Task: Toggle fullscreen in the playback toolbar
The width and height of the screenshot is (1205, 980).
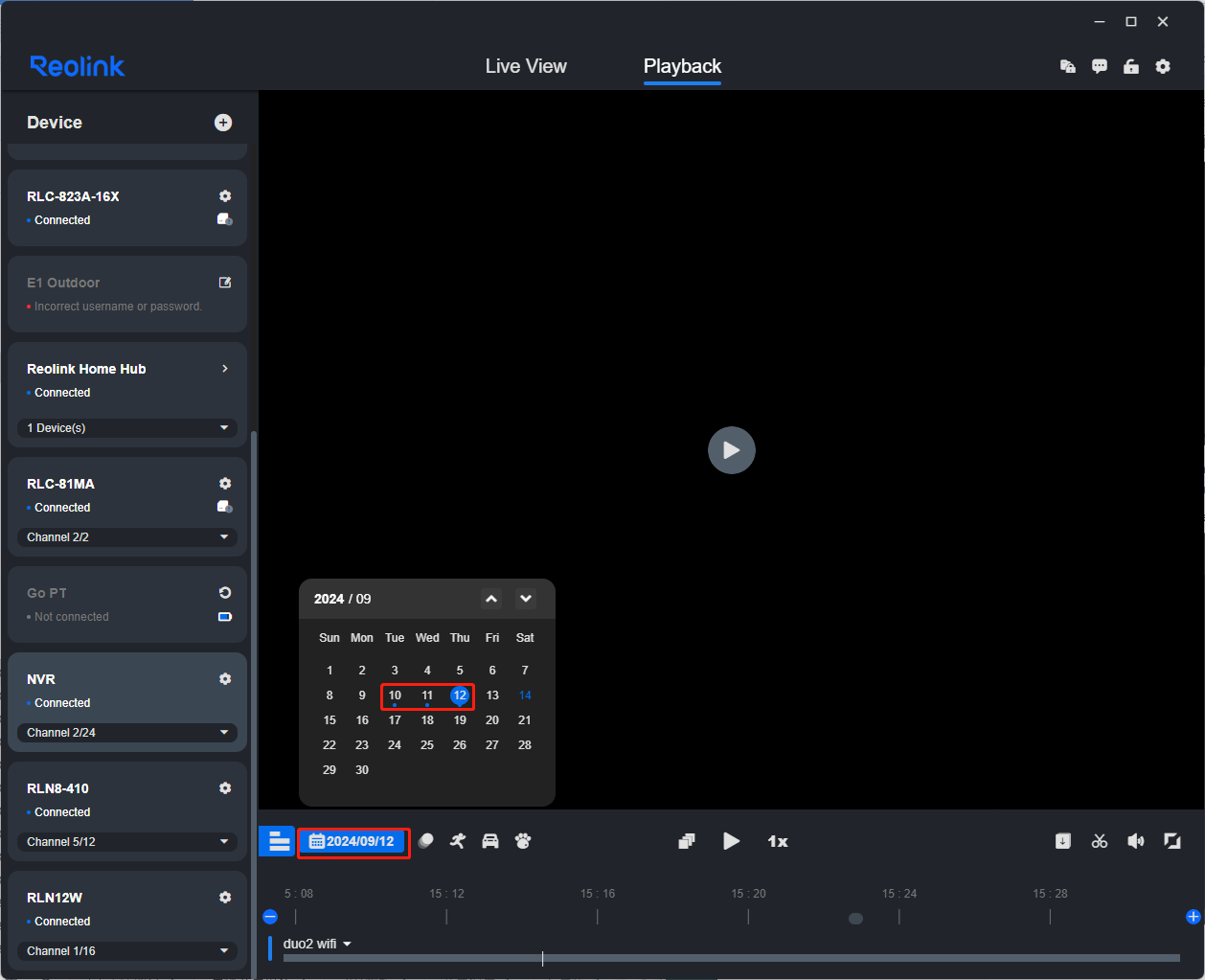Action: click(x=1172, y=841)
